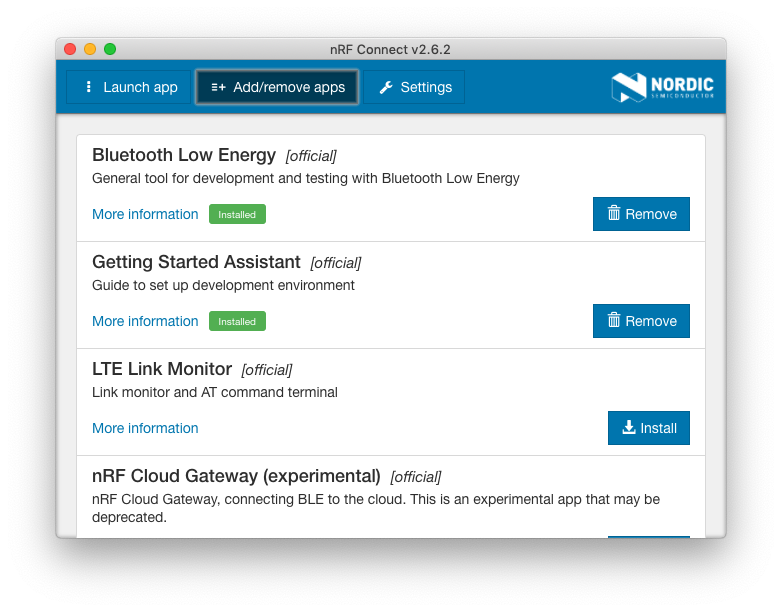Click [official] tag beside LTE Link Monitor

click(x=267, y=370)
